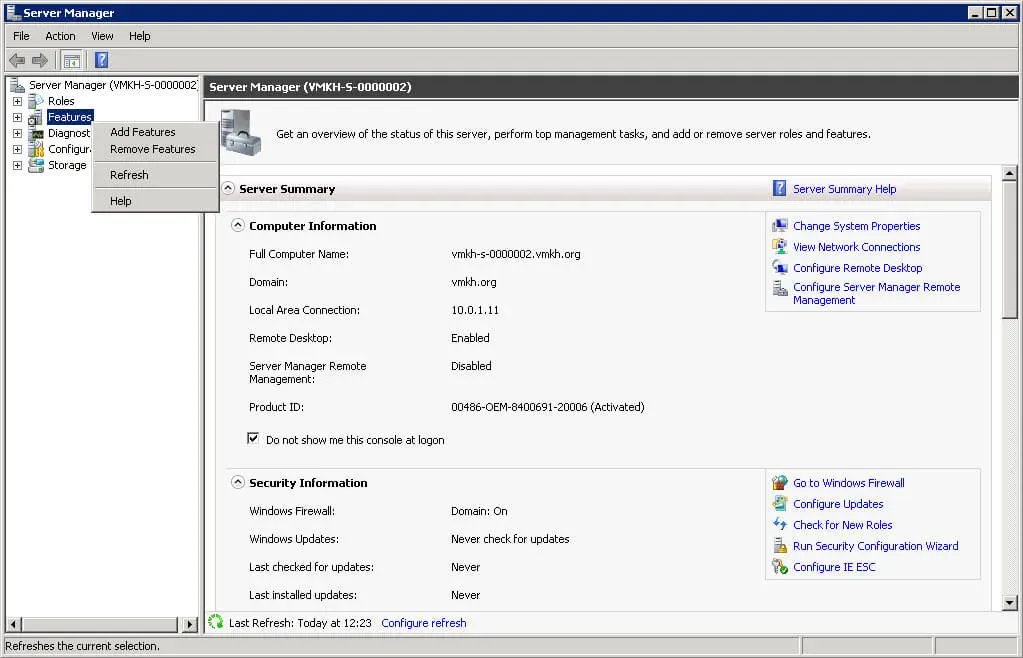Open Change System Properties link
The height and width of the screenshot is (658, 1023).
[856, 226]
